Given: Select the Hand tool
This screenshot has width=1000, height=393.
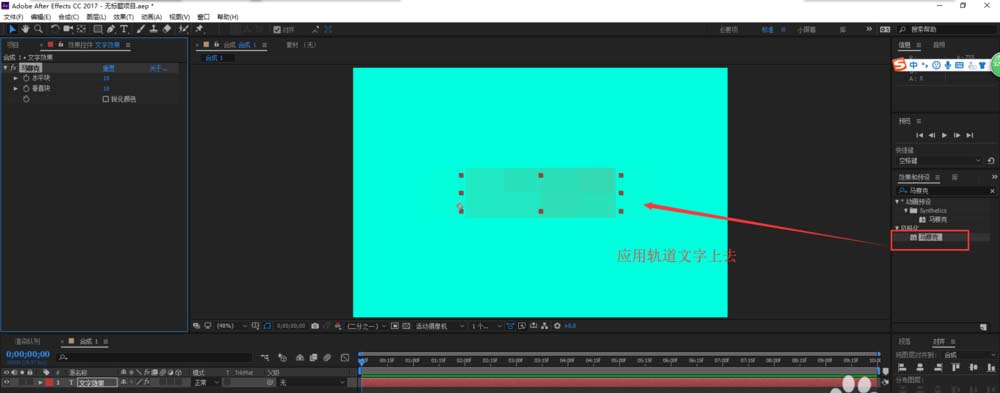Looking at the screenshot, I should (x=25, y=29).
